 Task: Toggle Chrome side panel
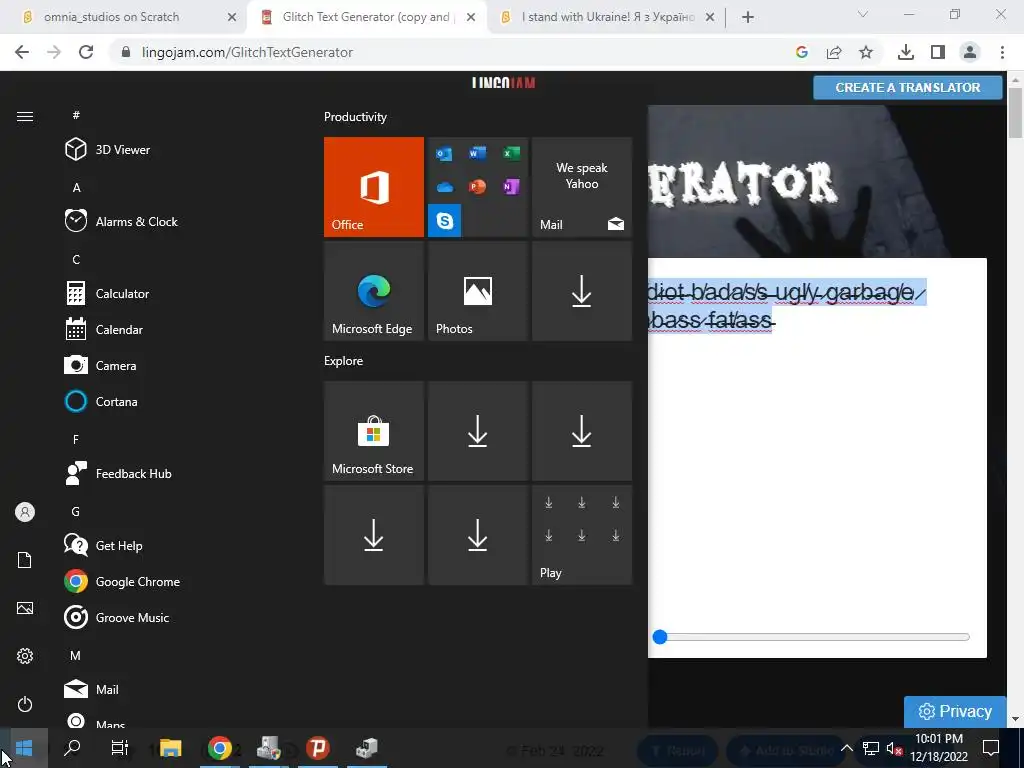[938, 52]
